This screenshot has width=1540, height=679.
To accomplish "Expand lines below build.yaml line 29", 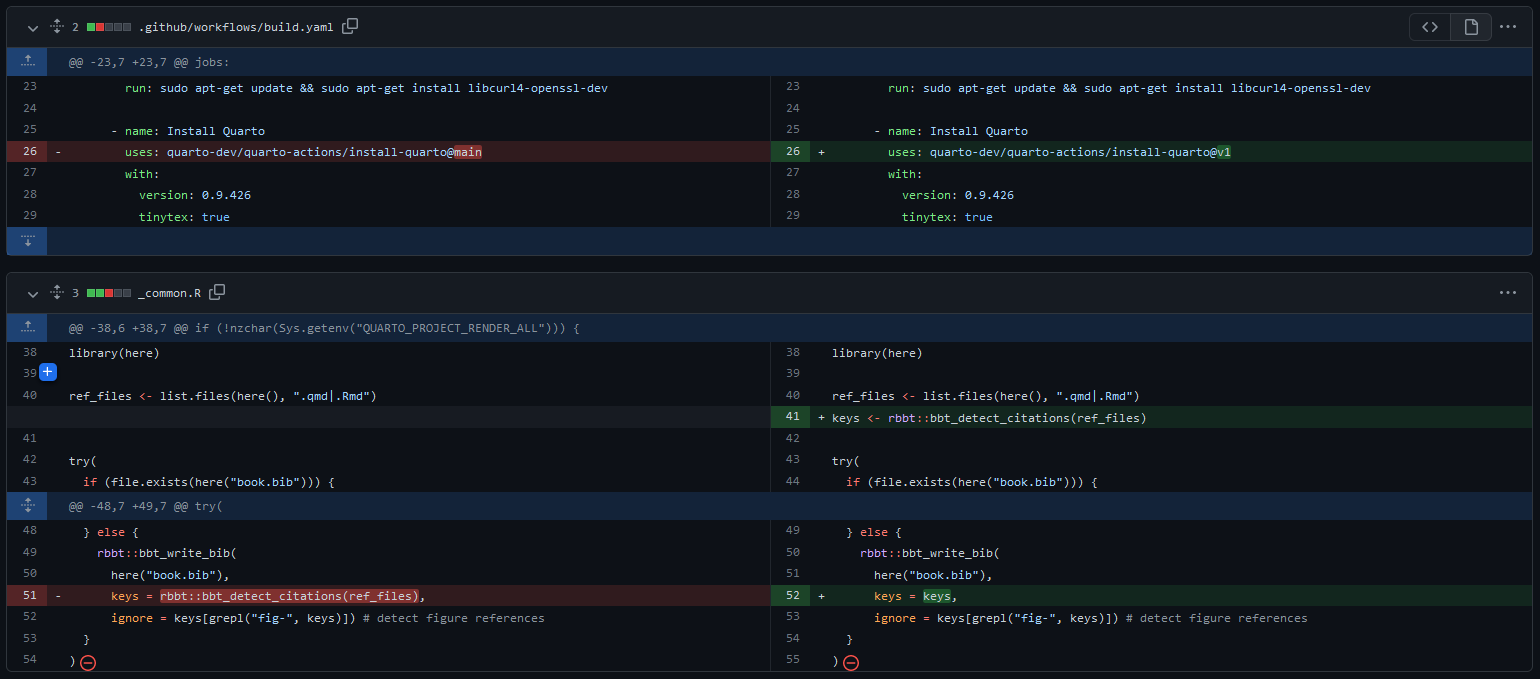I will point(28,241).
